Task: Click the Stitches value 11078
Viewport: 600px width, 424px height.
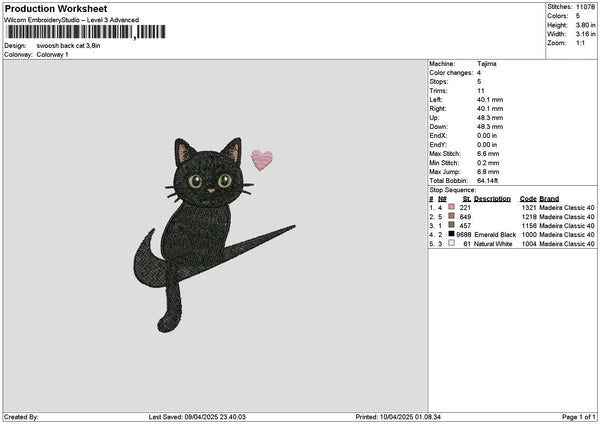Action: 585,7
